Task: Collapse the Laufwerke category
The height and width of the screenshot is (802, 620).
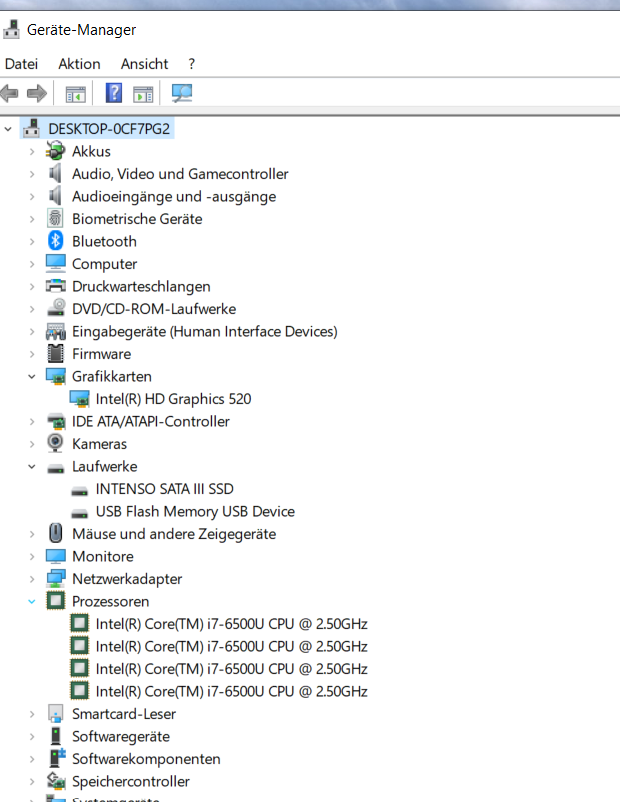Action: click(32, 466)
